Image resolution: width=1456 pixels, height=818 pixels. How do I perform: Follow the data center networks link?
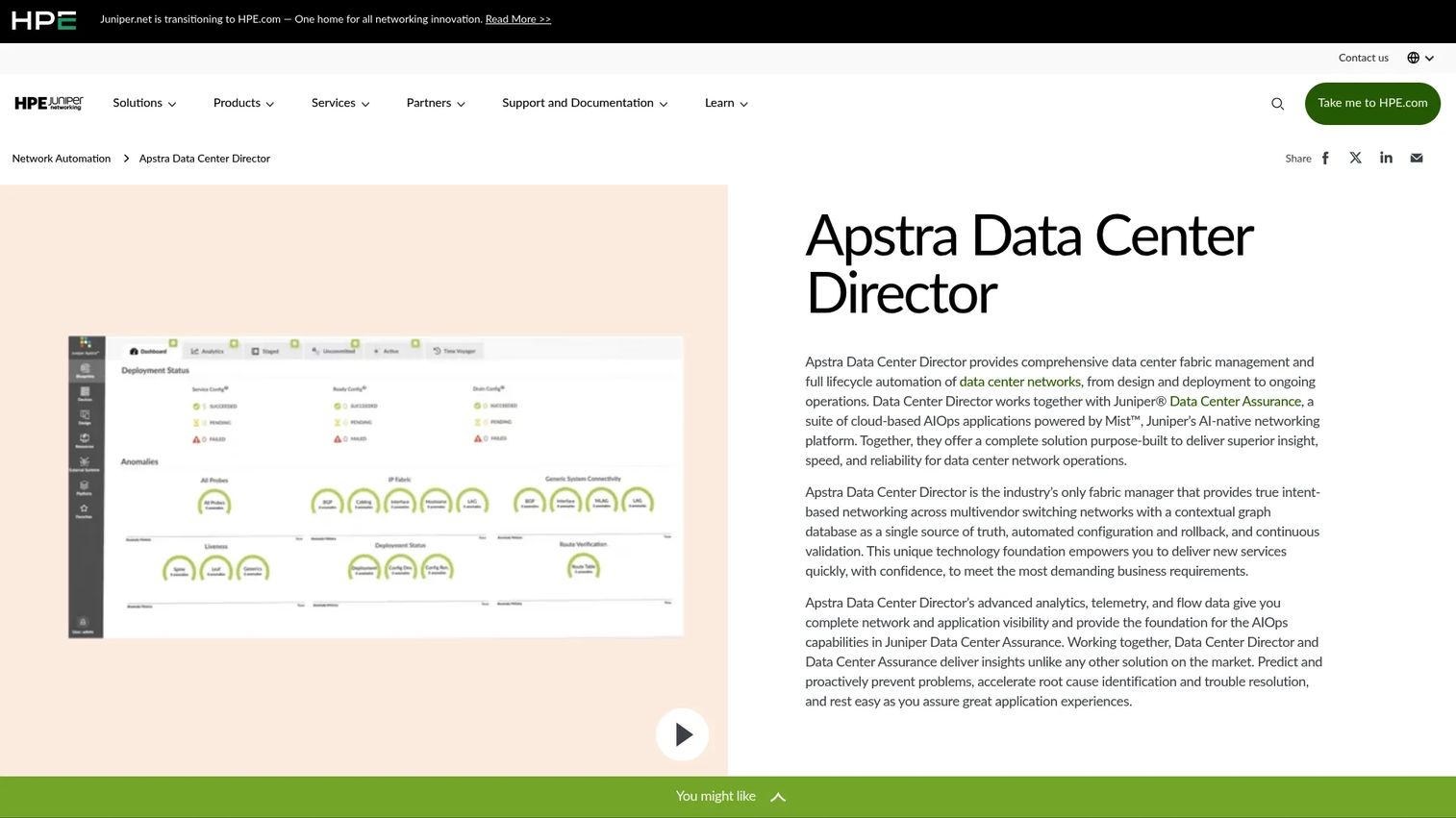pyautogui.click(x=1019, y=382)
